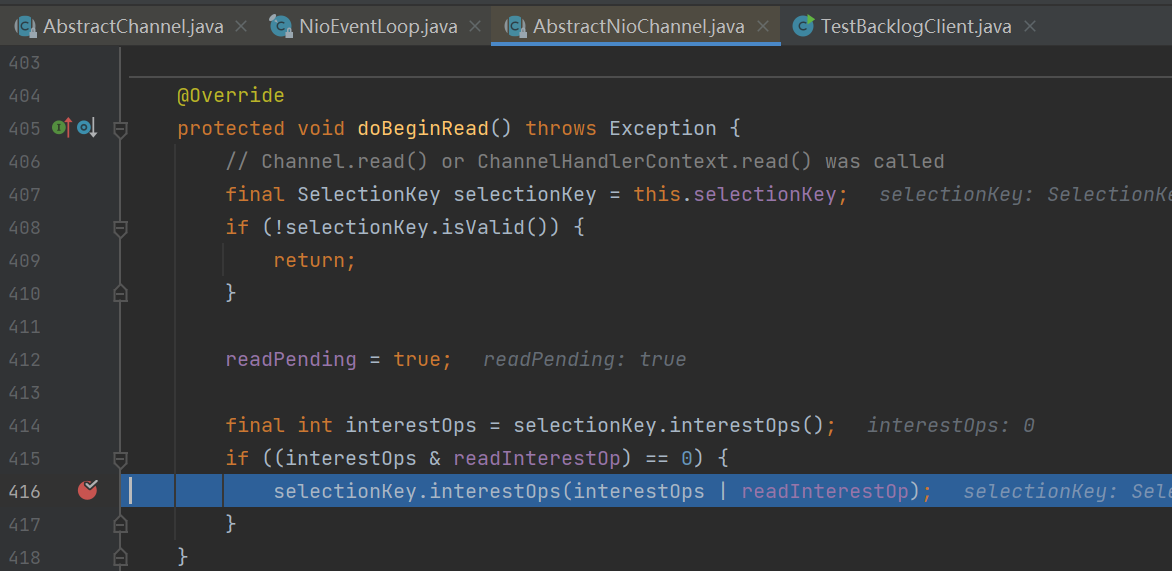Image resolution: width=1172 pixels, height=571 pixels.
Task: Click the TestBacklogClient.java class icon
Action: [x=802, y=27]
